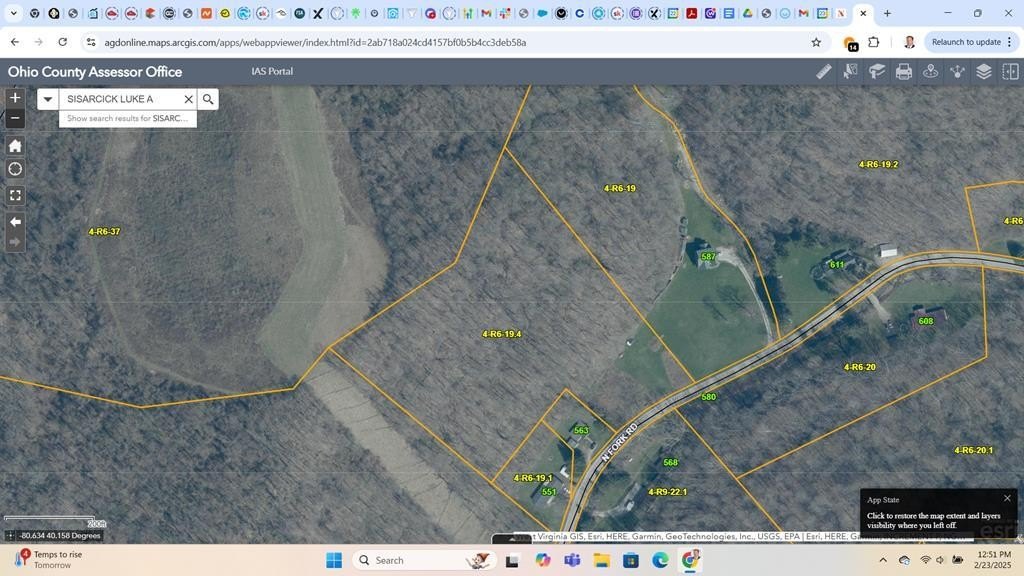1024x576 pixels.
Task: Open the Layer List panel
Action: pyautogui.click(x=984, y=71)
